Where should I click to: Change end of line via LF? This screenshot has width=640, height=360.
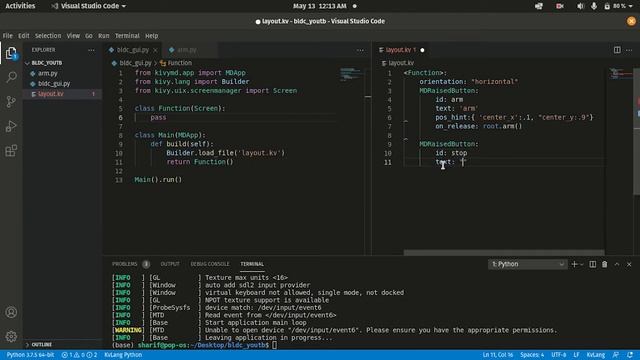pos(576,355)
